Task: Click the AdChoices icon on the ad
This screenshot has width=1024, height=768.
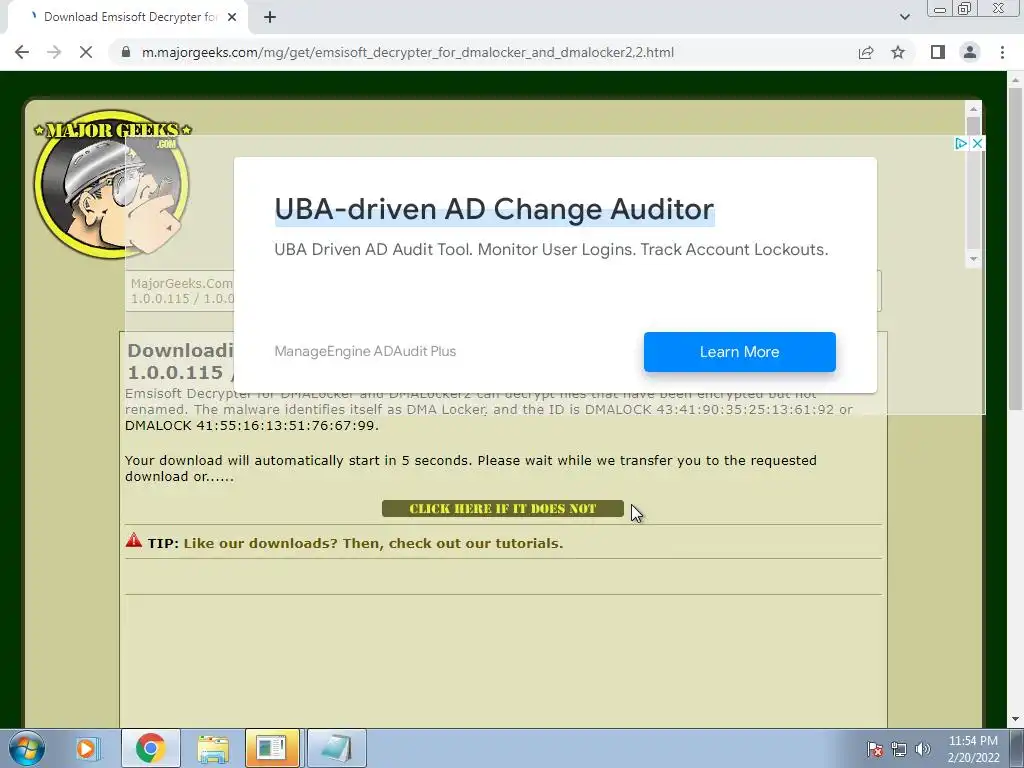Action: coord(961,144)
